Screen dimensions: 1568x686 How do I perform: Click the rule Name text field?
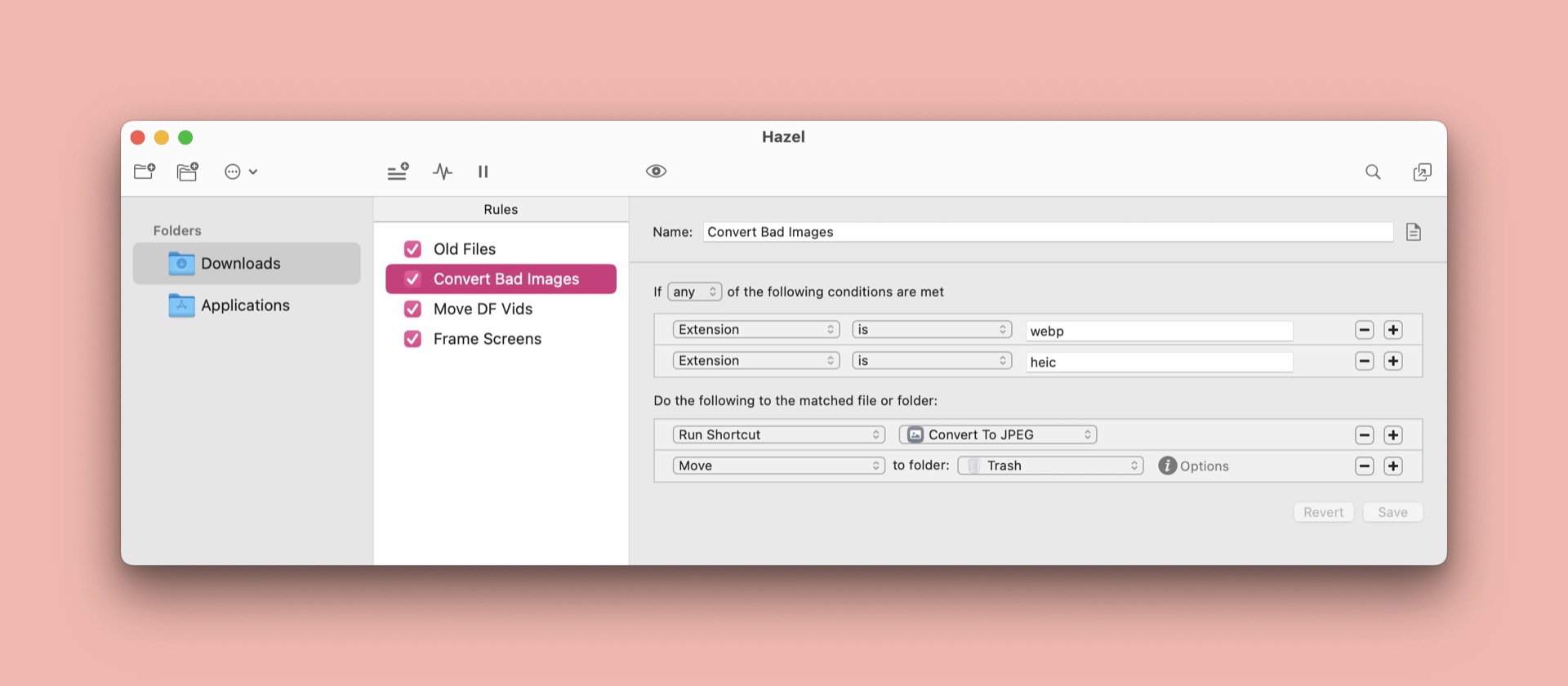(1048, 232)
